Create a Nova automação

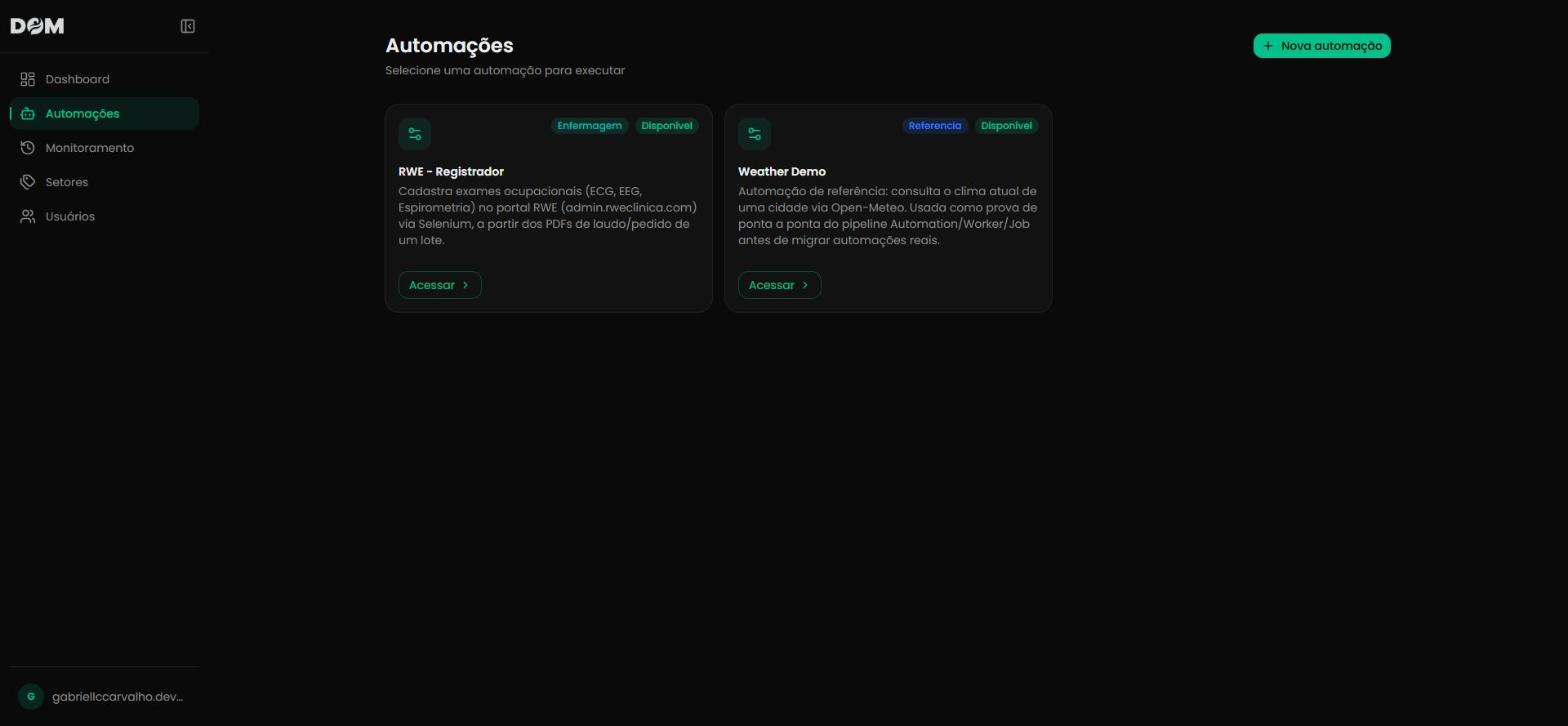tap(1322, 46)
